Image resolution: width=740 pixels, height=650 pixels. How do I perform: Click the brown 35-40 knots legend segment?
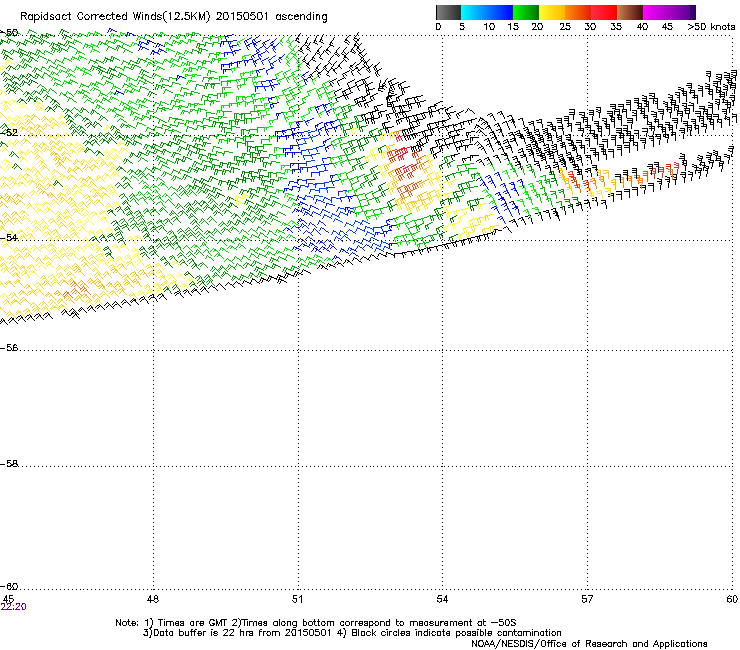click(x=630, y=12)
